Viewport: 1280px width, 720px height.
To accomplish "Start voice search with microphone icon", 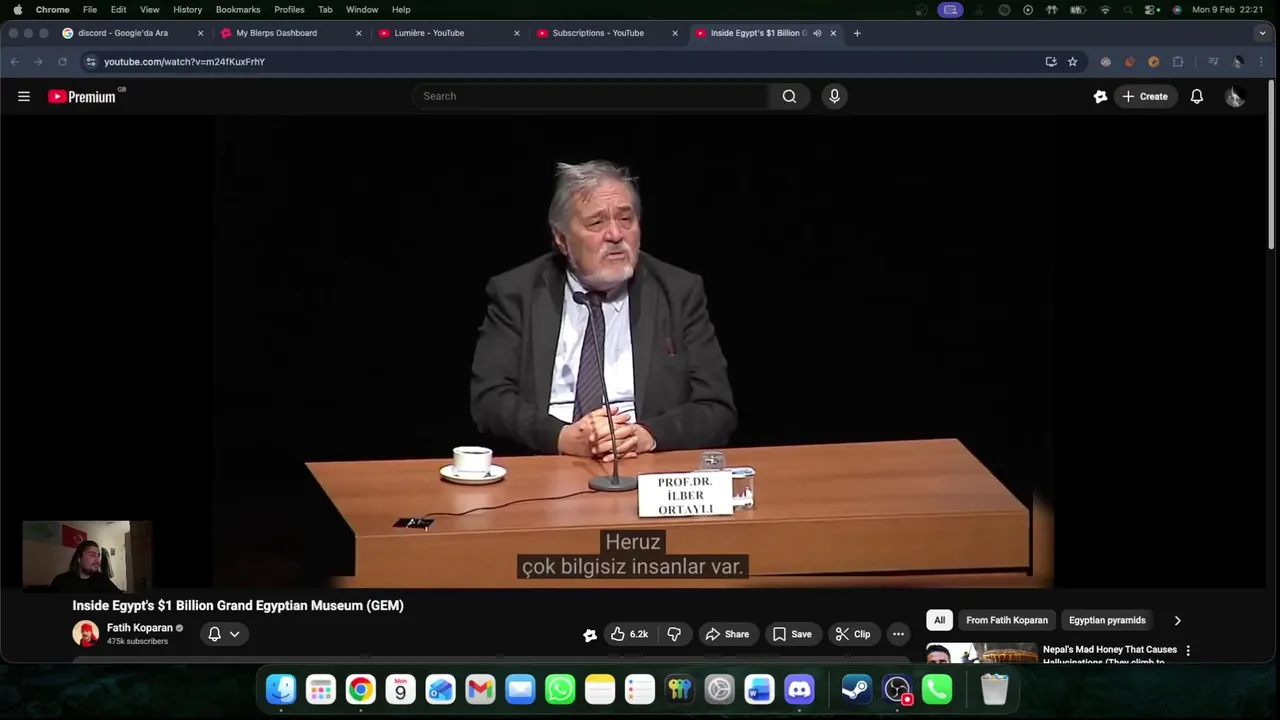I will click(834, 96).
